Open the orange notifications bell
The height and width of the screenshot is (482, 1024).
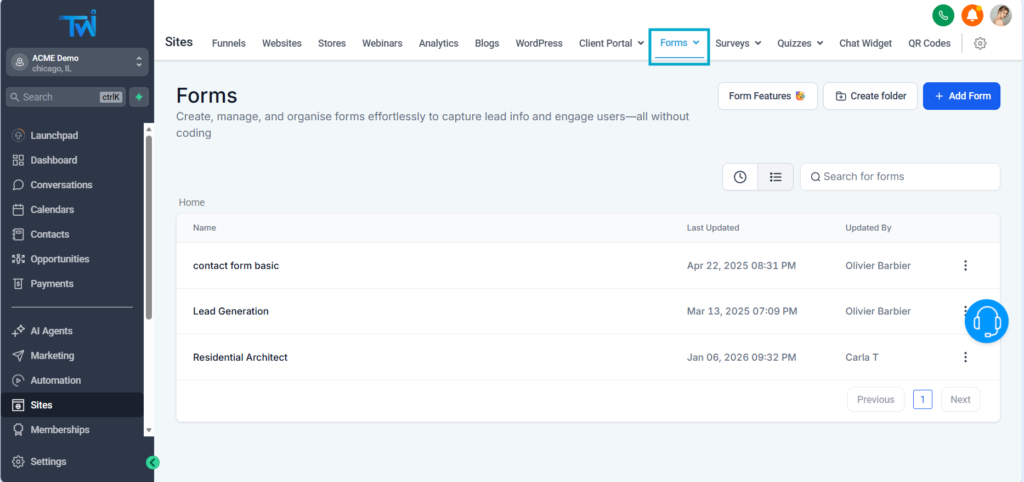[972, 15]
